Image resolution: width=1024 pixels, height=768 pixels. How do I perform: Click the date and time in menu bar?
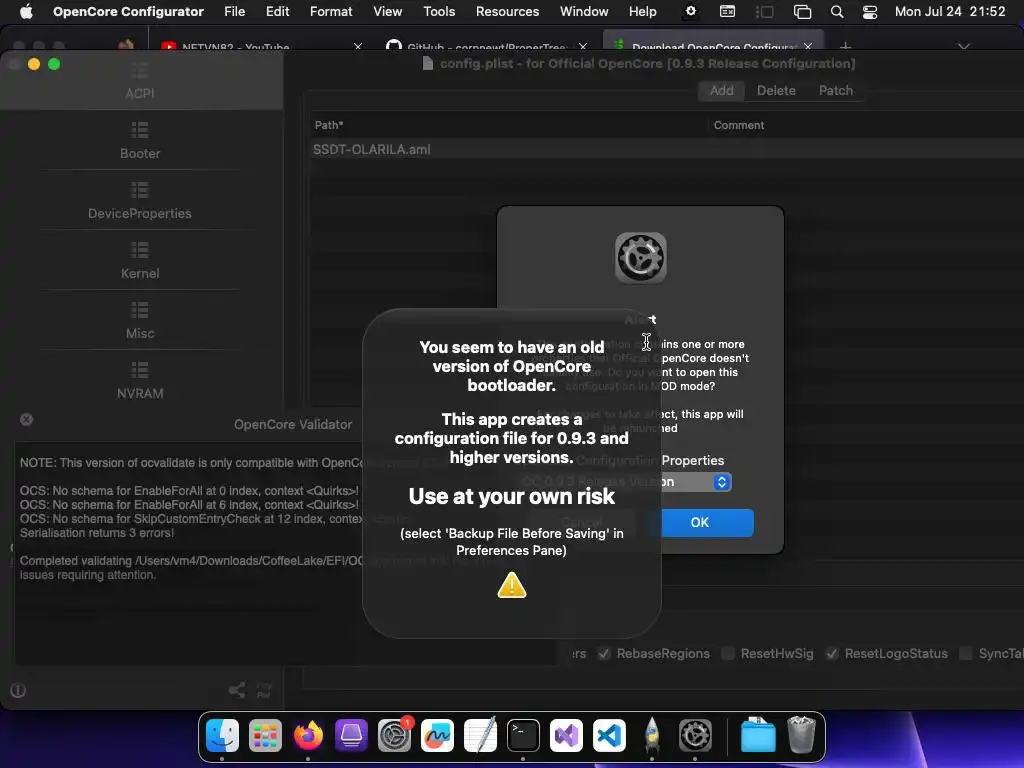(x=950, y=11)
